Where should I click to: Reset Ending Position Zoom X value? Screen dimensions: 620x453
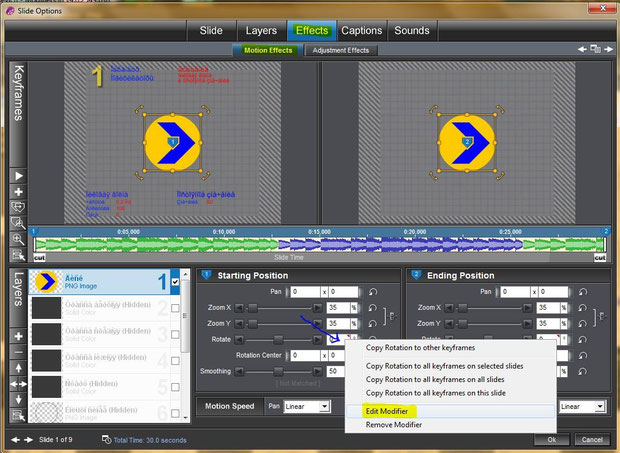click(x=582, y=308)
